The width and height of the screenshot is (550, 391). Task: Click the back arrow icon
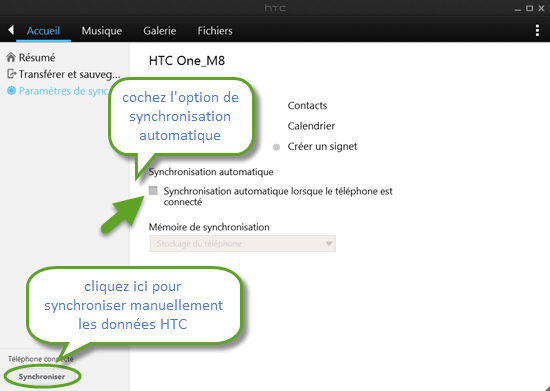(11, 30)
